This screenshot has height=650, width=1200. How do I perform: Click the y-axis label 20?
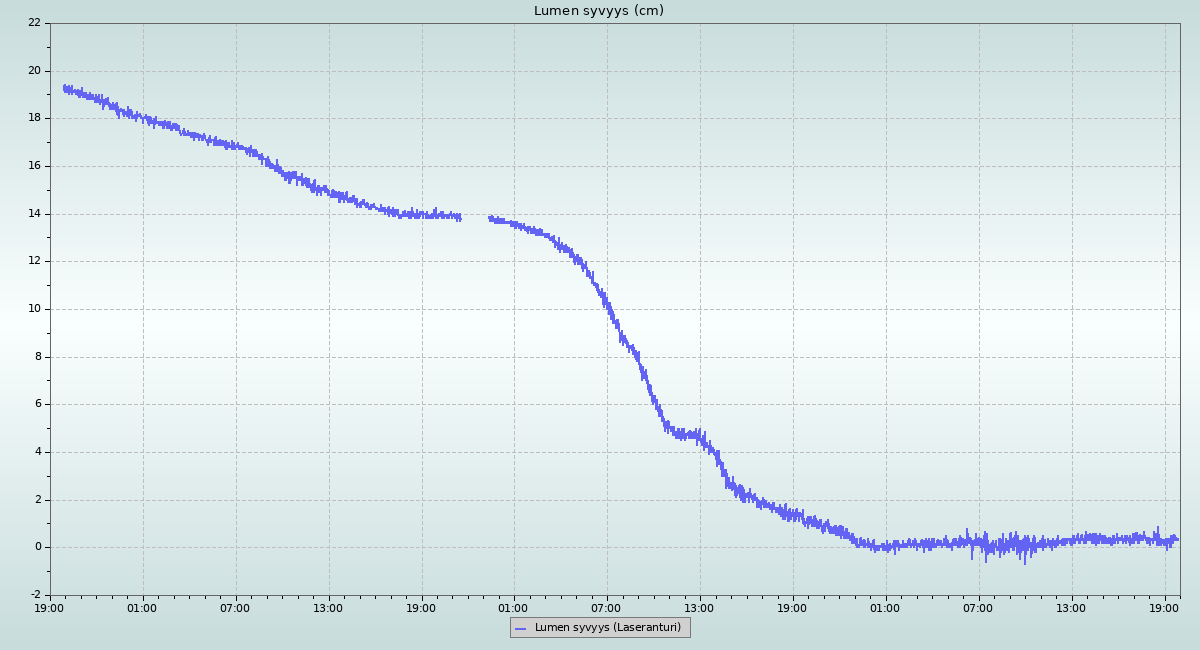[34, 70]
